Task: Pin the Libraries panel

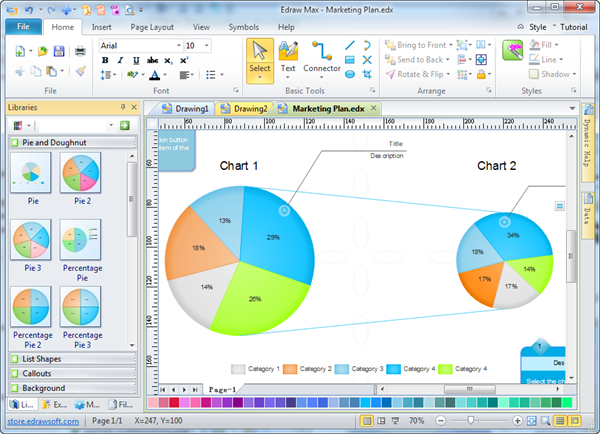Action: 123,107
